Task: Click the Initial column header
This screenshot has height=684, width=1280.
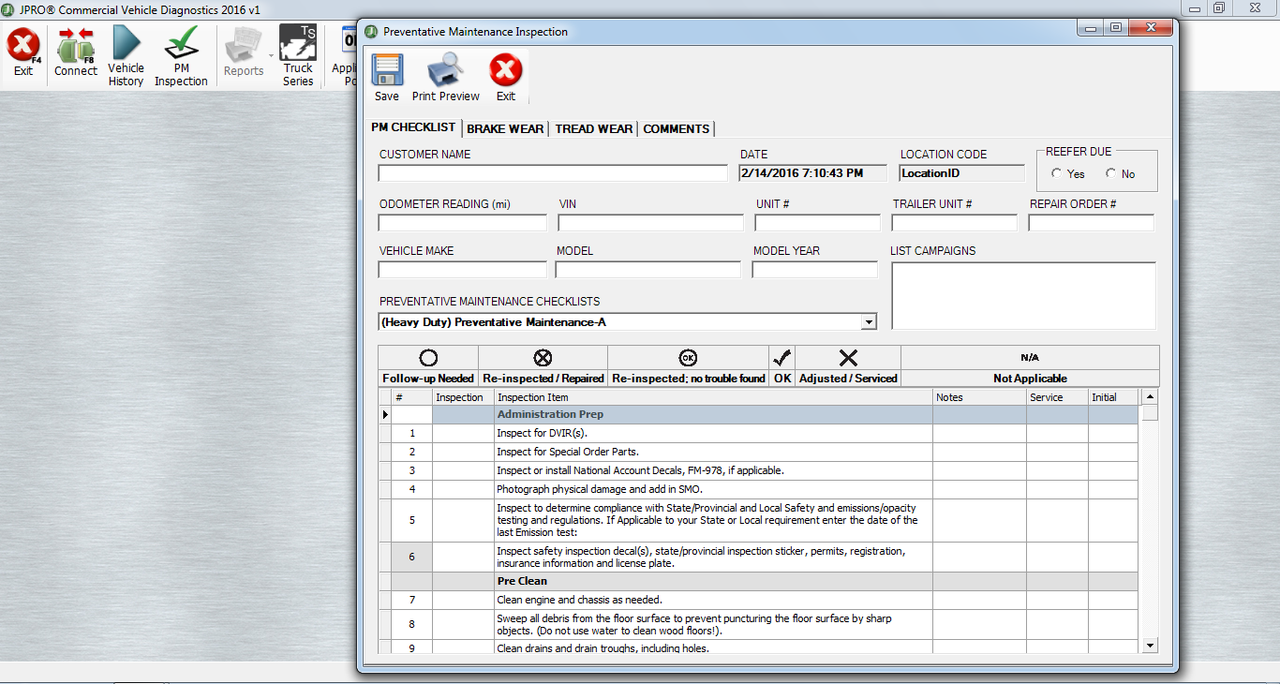Action: (x=1113, y=397)
